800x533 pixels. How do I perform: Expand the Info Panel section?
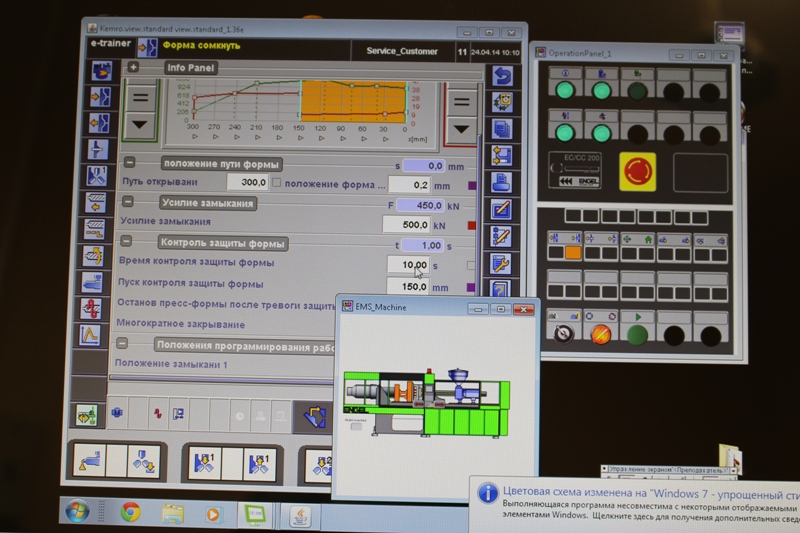click(132, 68)
